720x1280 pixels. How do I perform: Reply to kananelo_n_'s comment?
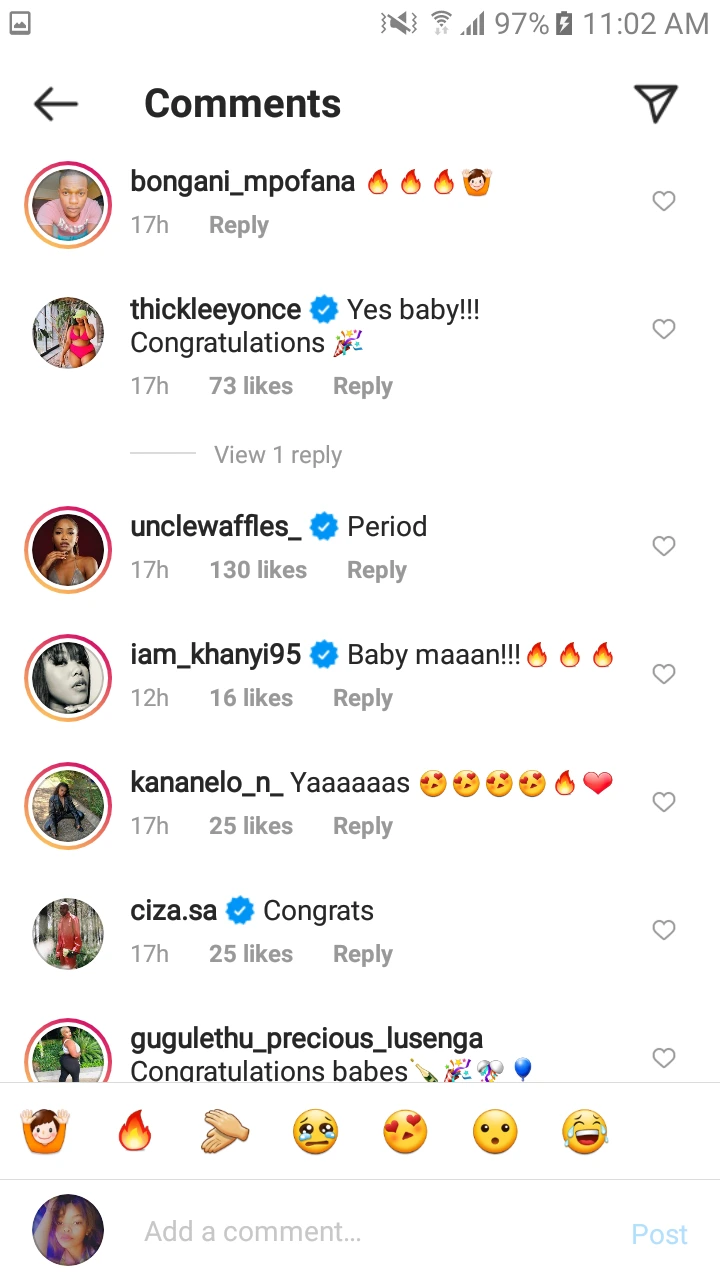pos(363,826)
